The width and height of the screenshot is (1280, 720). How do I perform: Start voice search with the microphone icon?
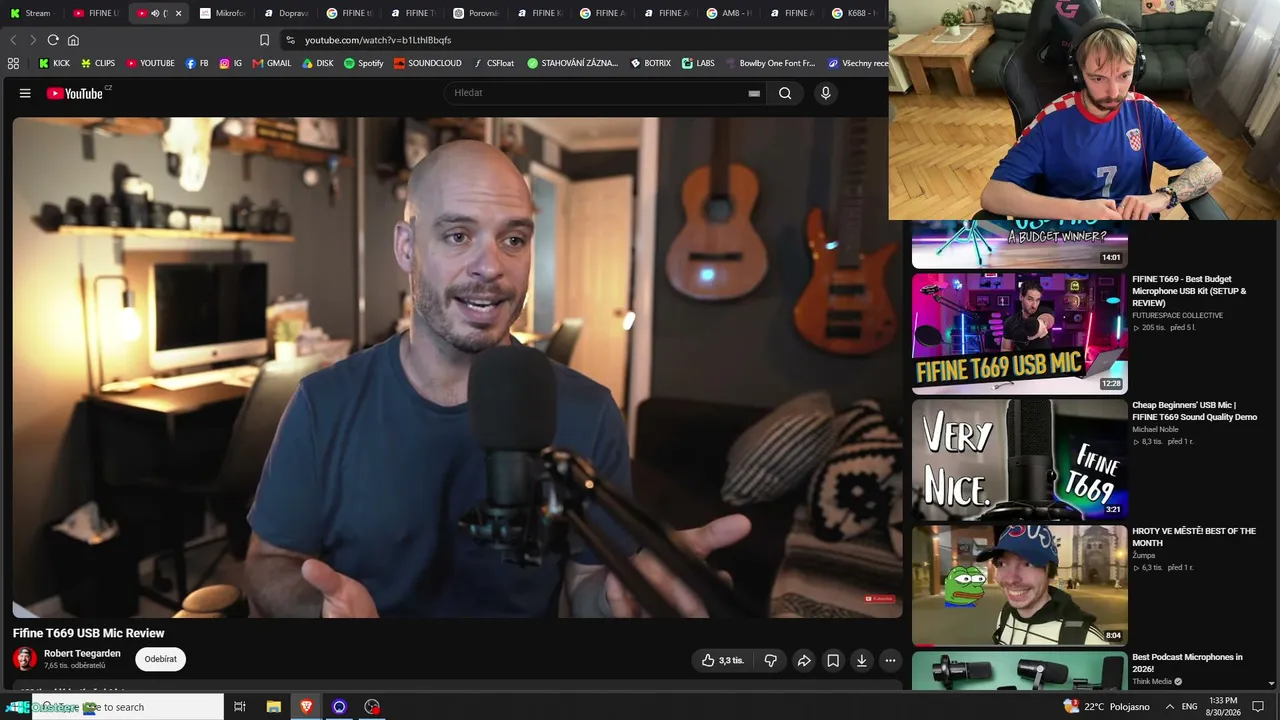[825, 93]
